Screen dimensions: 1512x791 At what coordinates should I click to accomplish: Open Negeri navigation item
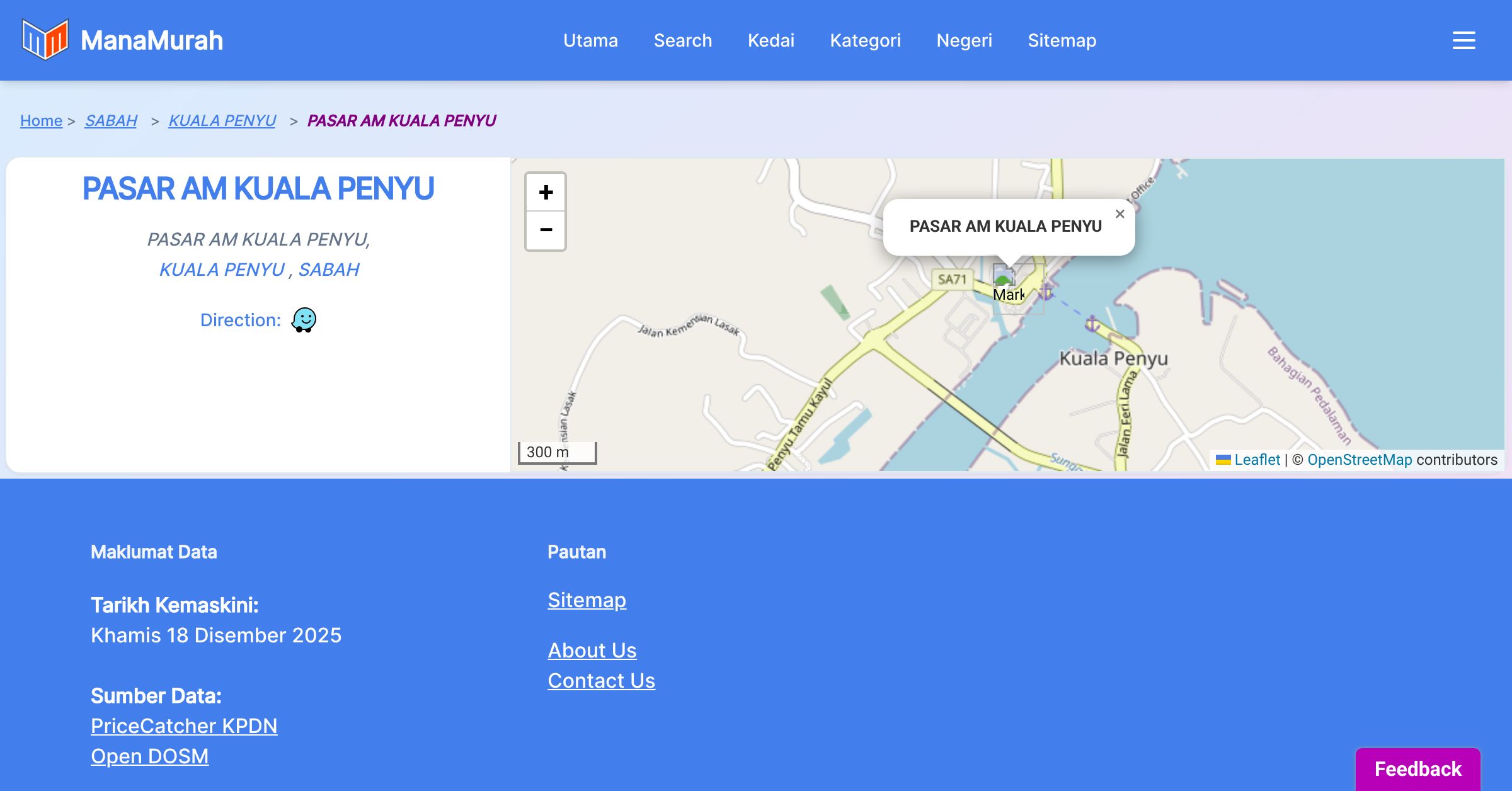(x=964, y=40)
